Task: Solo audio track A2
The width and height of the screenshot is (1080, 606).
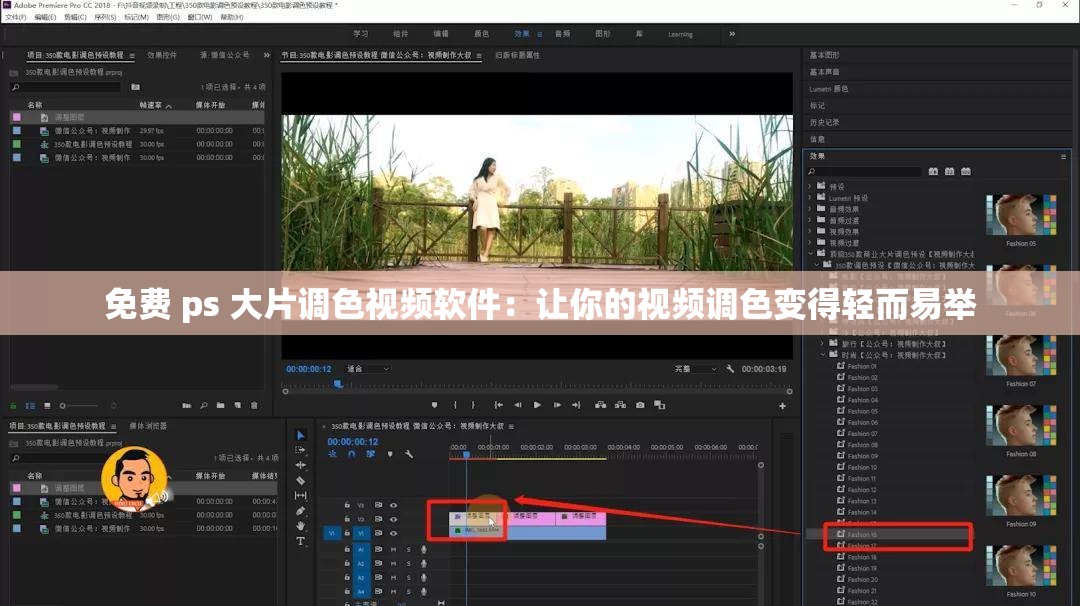Action: tap(408, 563)
